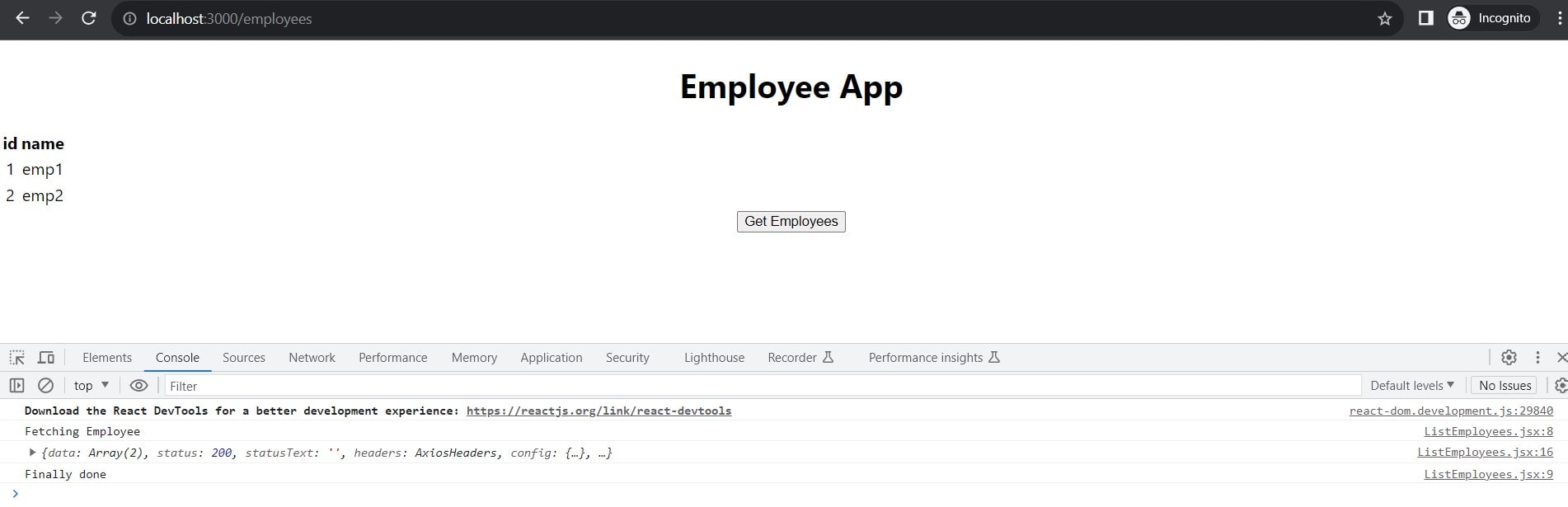Select the Console tab
The width and height of the screenshot is (1568, 507).
(x=177, y=358)
